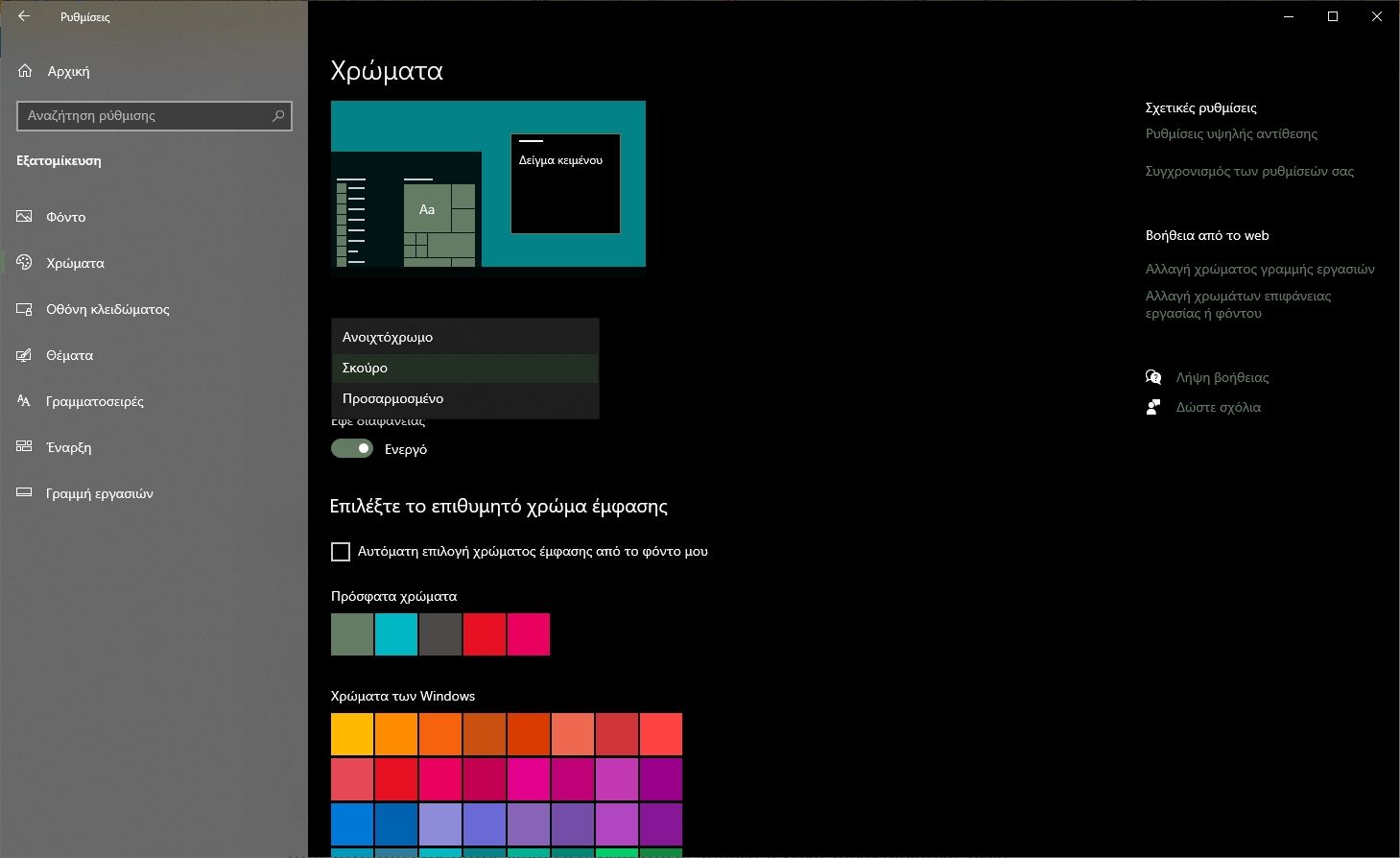Open Φόντο background picture icon
This screenshot has height=858, width=1400.
(x=25, y=217)
